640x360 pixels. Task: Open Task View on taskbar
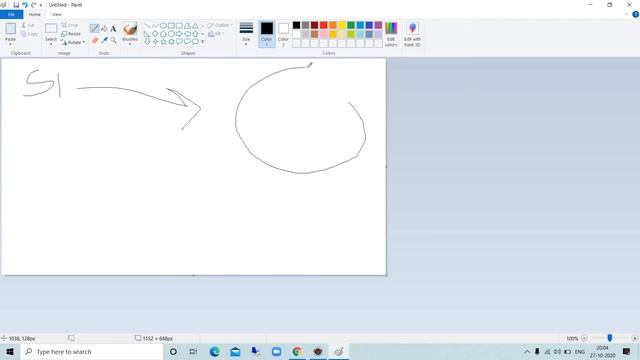click(193, 351)
